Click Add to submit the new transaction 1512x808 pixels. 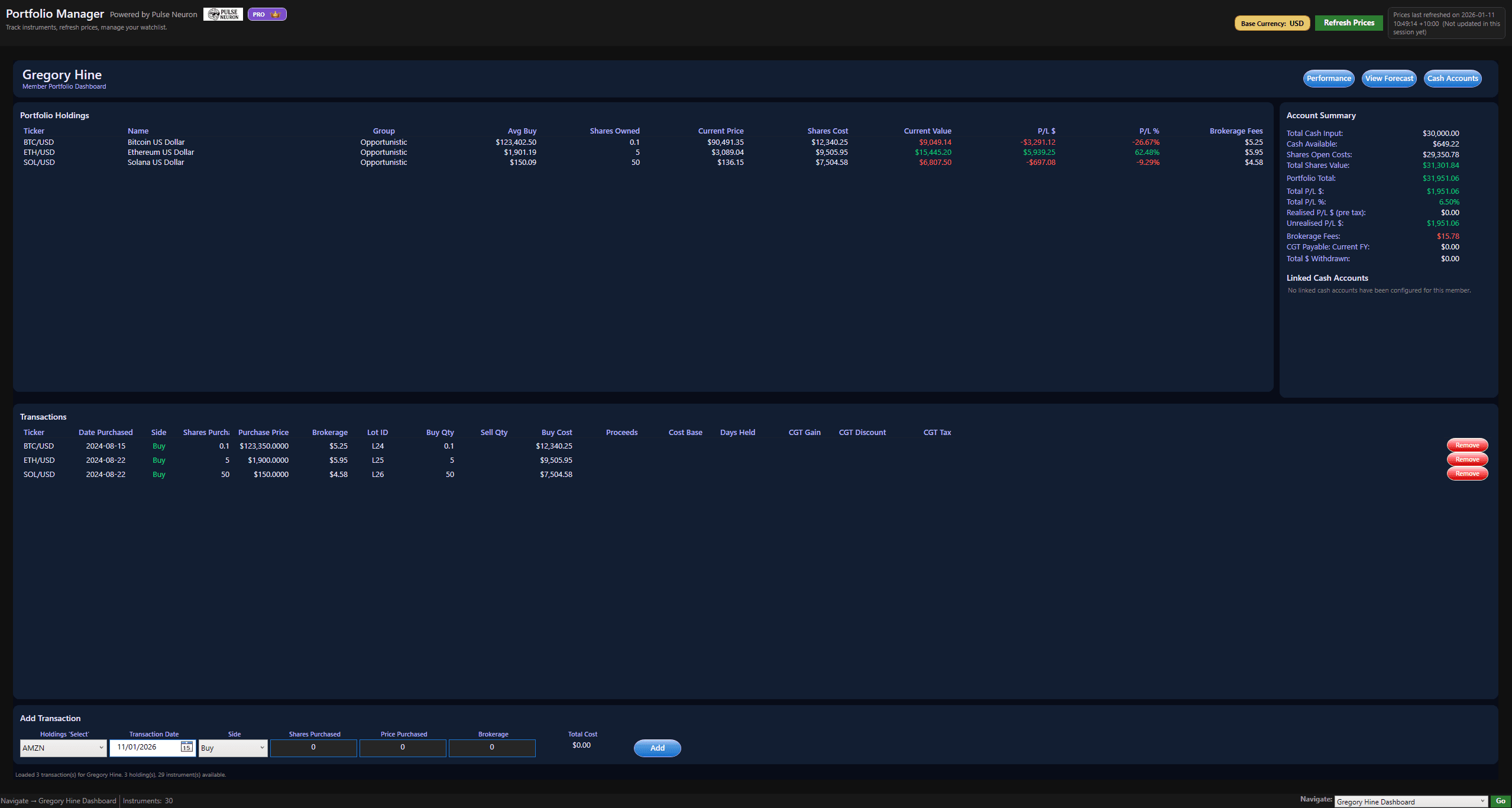coord(657,748)
